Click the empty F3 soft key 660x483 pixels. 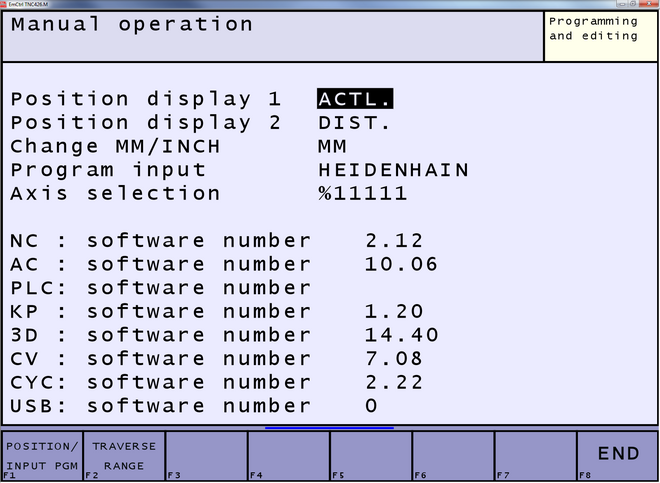(x=205, y=456)
